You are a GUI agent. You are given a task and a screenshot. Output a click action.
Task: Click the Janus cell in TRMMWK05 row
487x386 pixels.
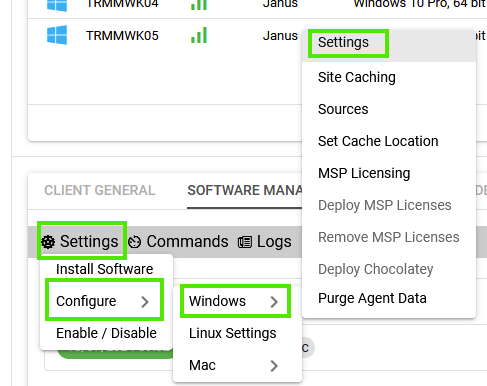coord(280,36)
